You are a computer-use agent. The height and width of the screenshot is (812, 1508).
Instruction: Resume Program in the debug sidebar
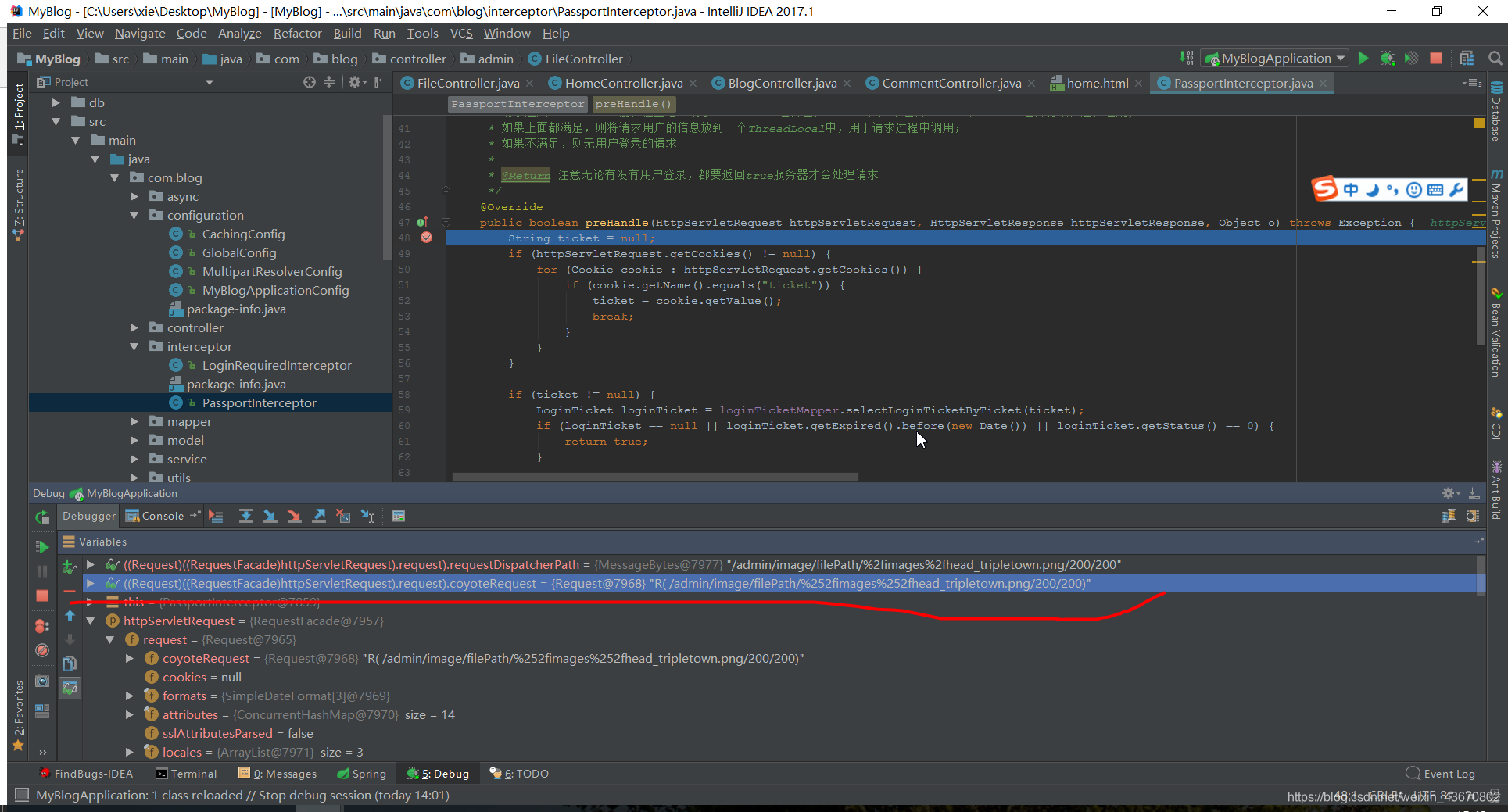42,547
